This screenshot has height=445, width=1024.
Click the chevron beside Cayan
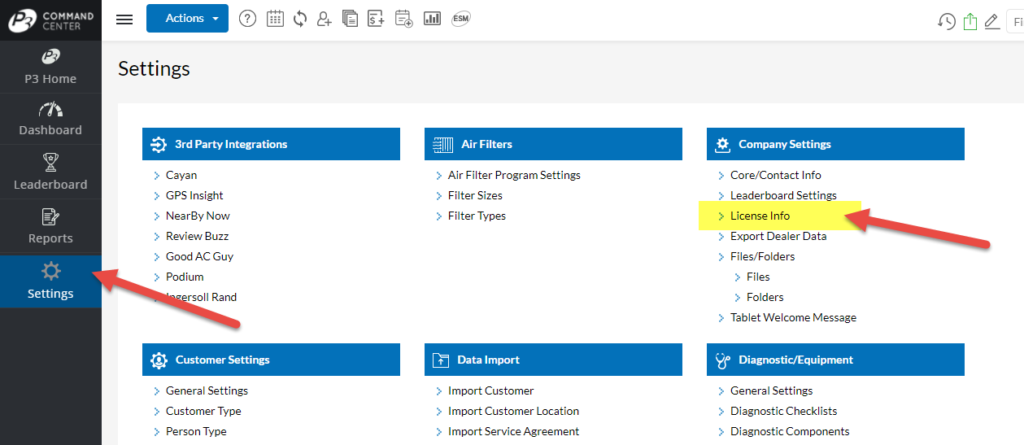(157, 176)
